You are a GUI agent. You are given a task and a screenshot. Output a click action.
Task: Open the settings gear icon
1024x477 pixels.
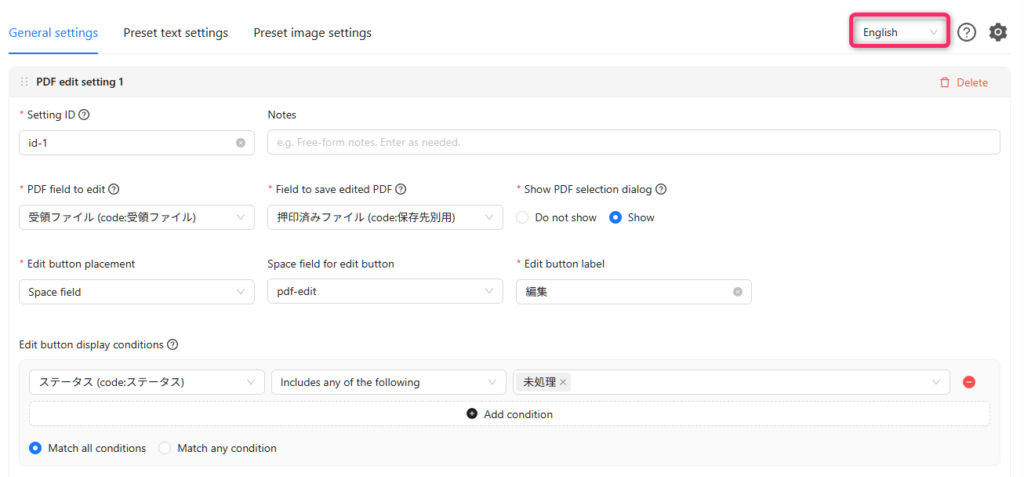998,32
